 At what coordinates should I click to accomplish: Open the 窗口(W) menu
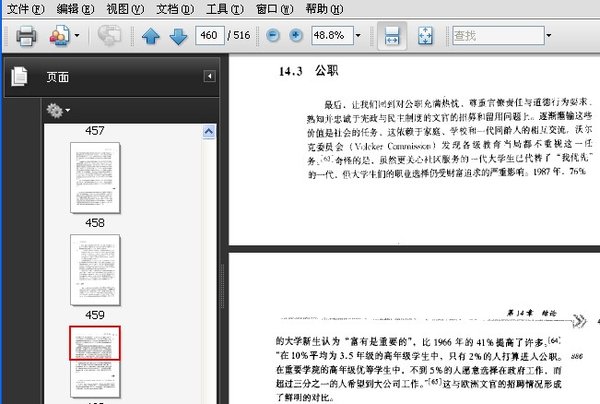[x=274, y=8]
